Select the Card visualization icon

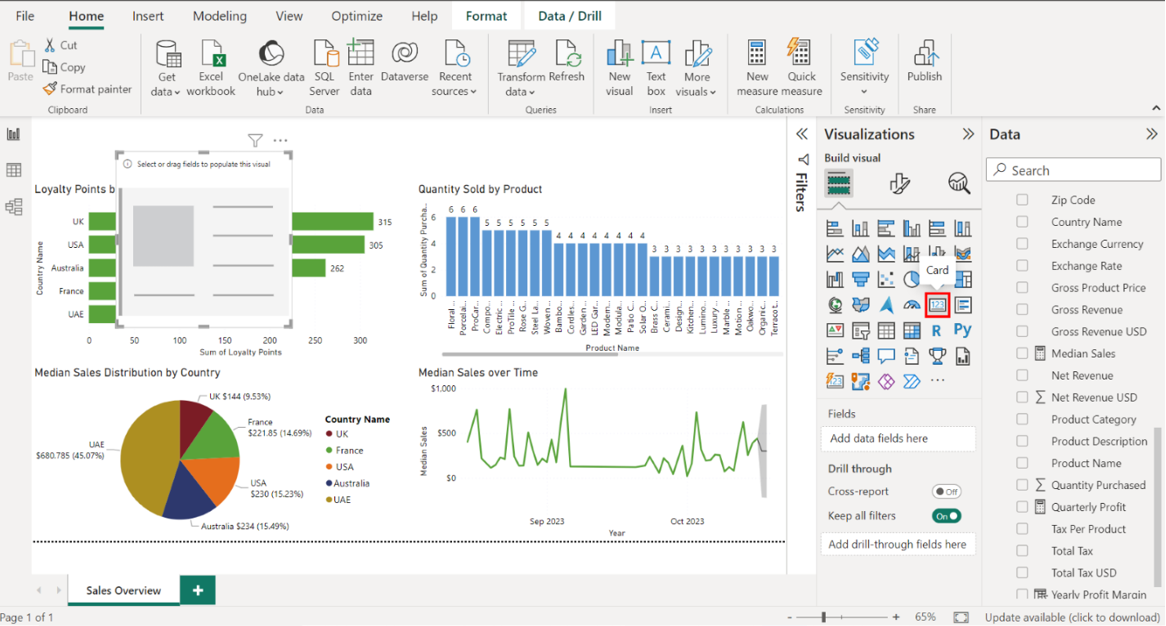[x=937, y=305]
